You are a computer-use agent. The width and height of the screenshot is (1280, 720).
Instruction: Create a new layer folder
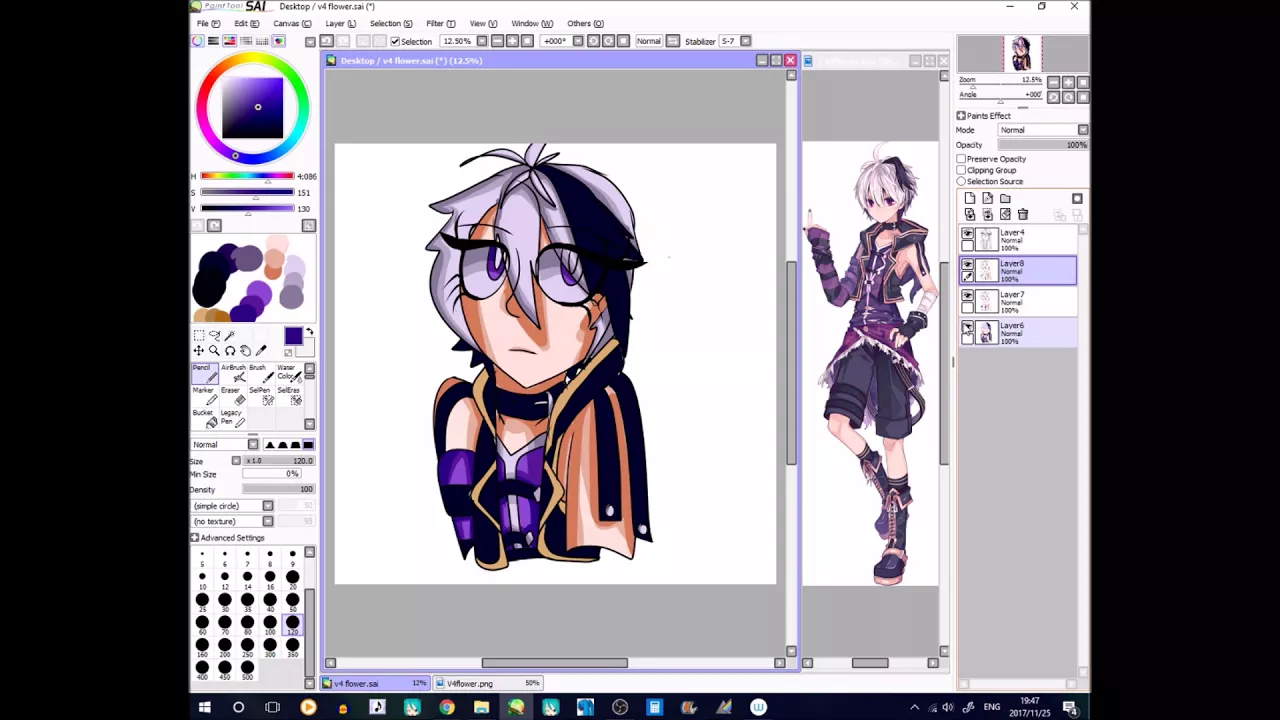[x=1005, y=198]
